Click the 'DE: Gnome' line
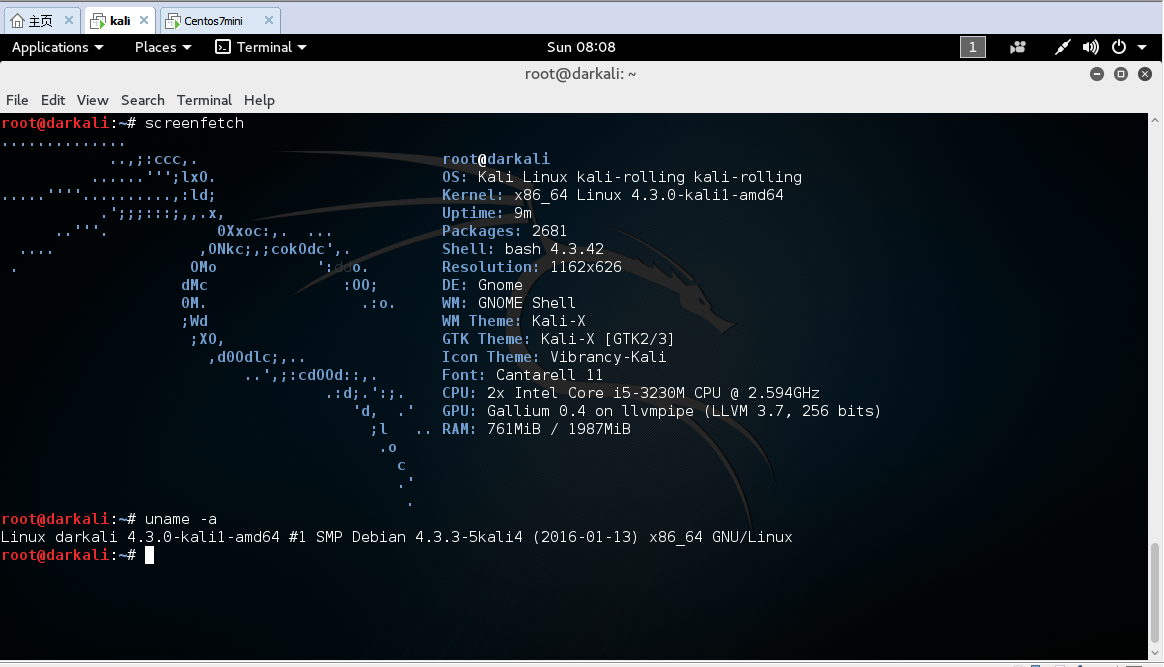This screenshot has height=667, width=1164. click(x=483, y=285)
